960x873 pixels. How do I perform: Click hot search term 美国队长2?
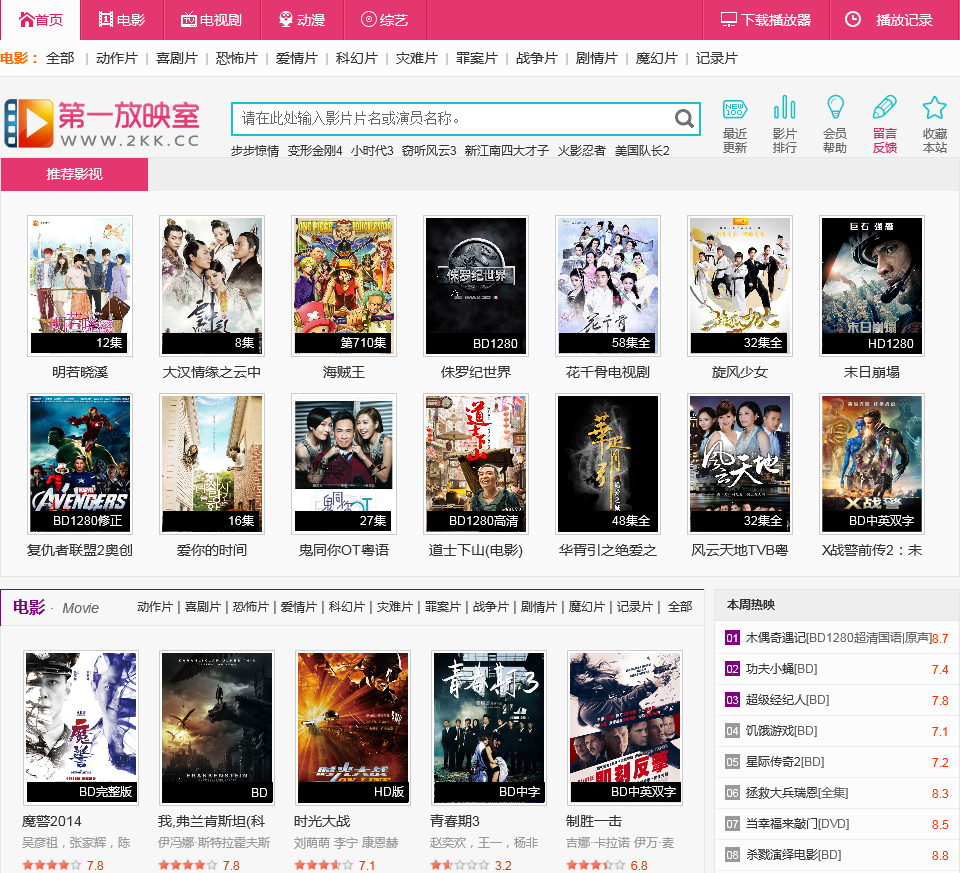pyautogui.click(x=642, y=151)
